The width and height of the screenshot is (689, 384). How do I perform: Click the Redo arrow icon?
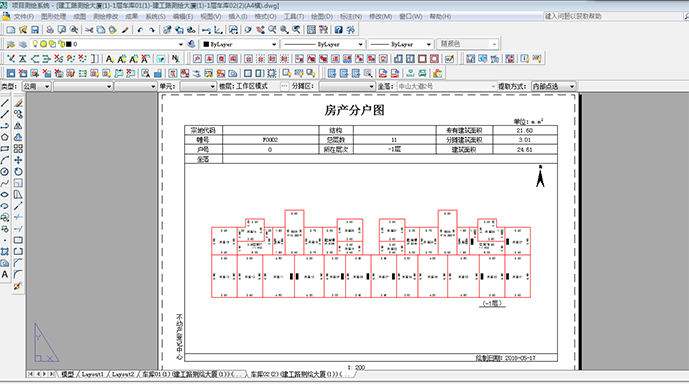[152, 30]
